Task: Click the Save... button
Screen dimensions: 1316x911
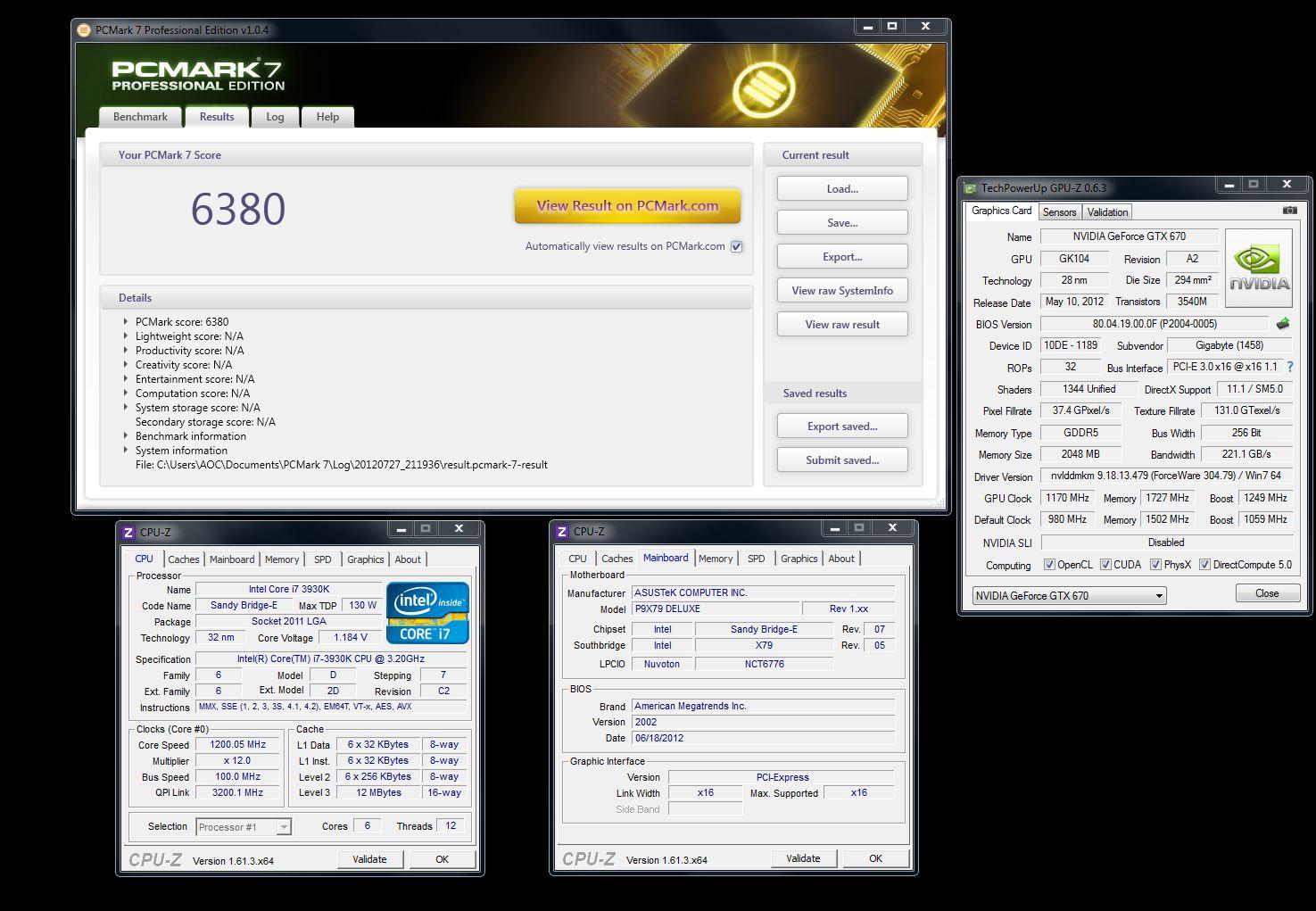Action: 842,223
